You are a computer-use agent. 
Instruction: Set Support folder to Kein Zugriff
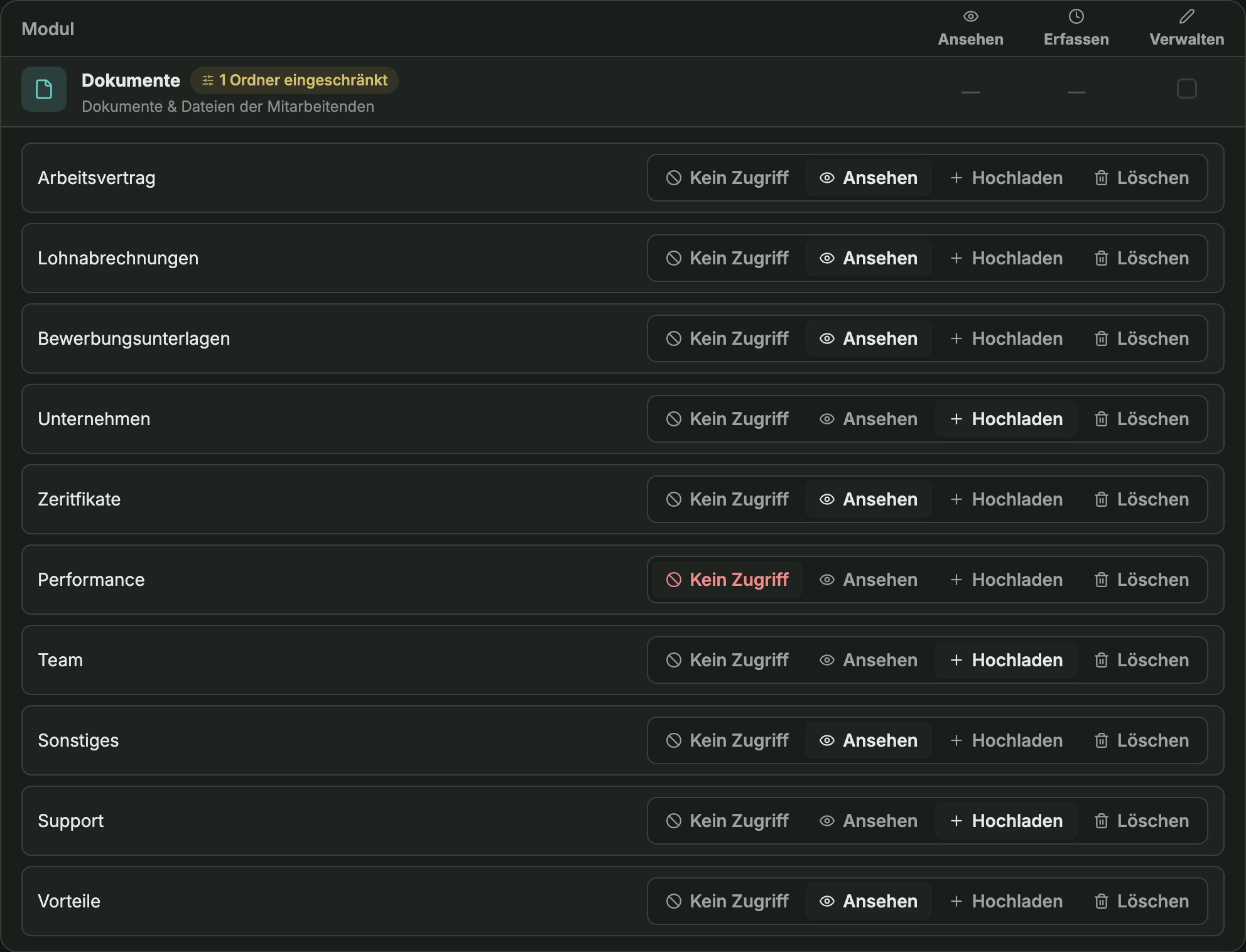[x=727, y=821]
